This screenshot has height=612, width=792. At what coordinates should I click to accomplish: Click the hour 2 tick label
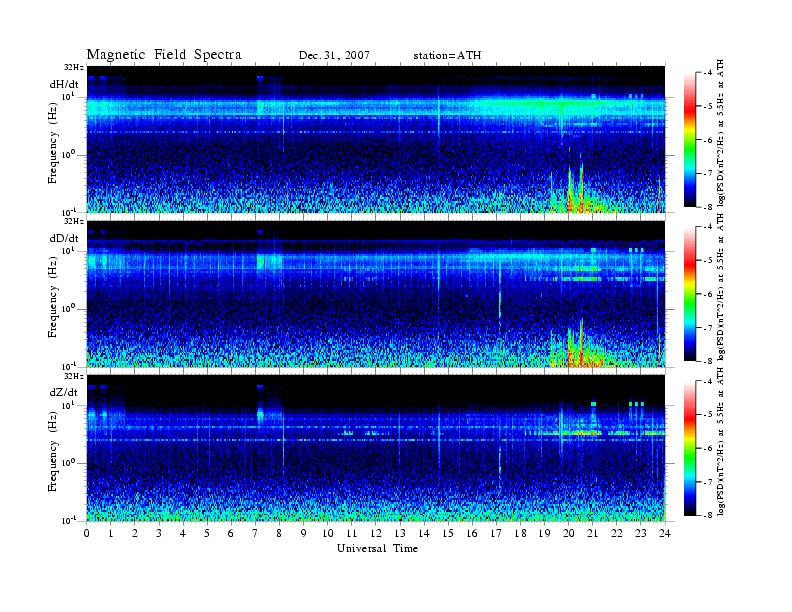135,533
